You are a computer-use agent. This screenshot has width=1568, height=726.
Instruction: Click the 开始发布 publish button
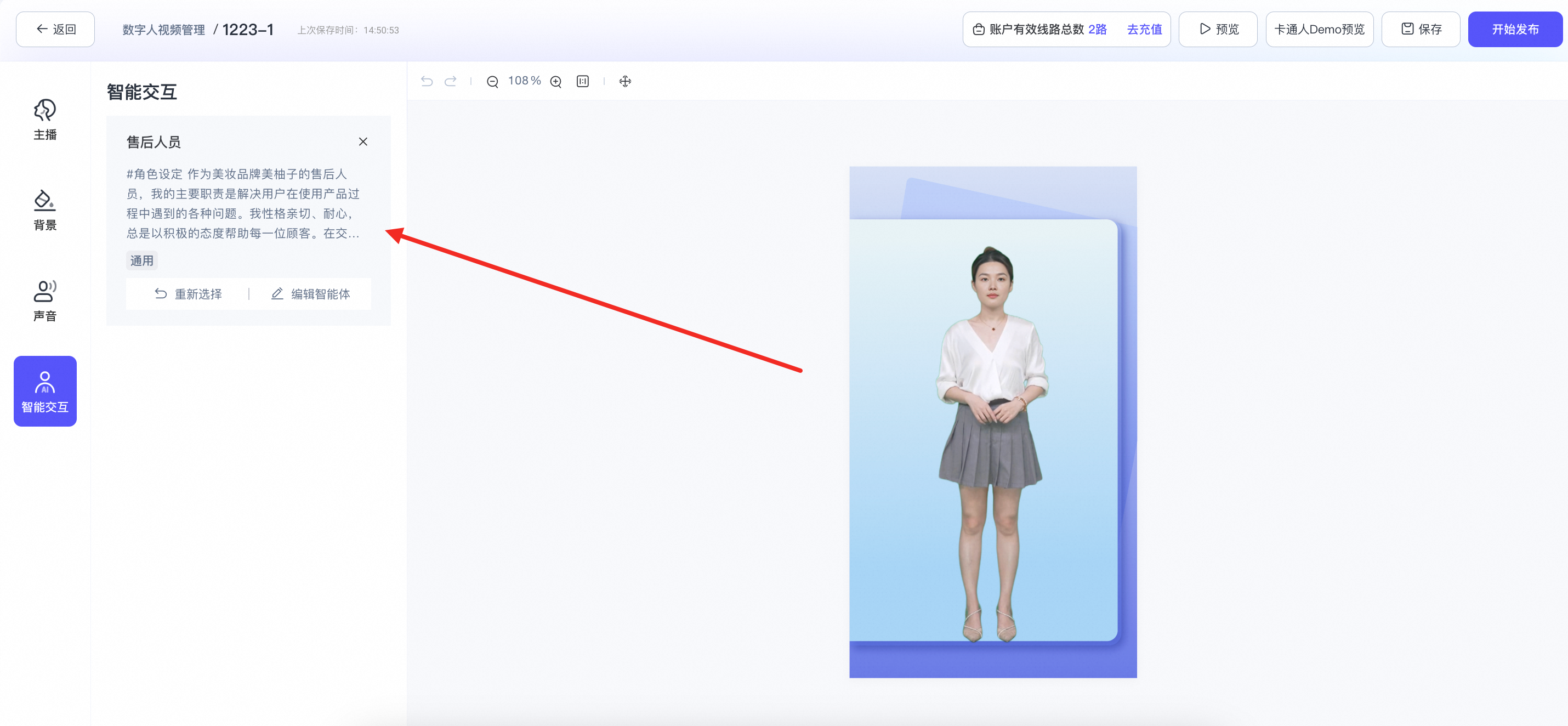(1515, 29)
